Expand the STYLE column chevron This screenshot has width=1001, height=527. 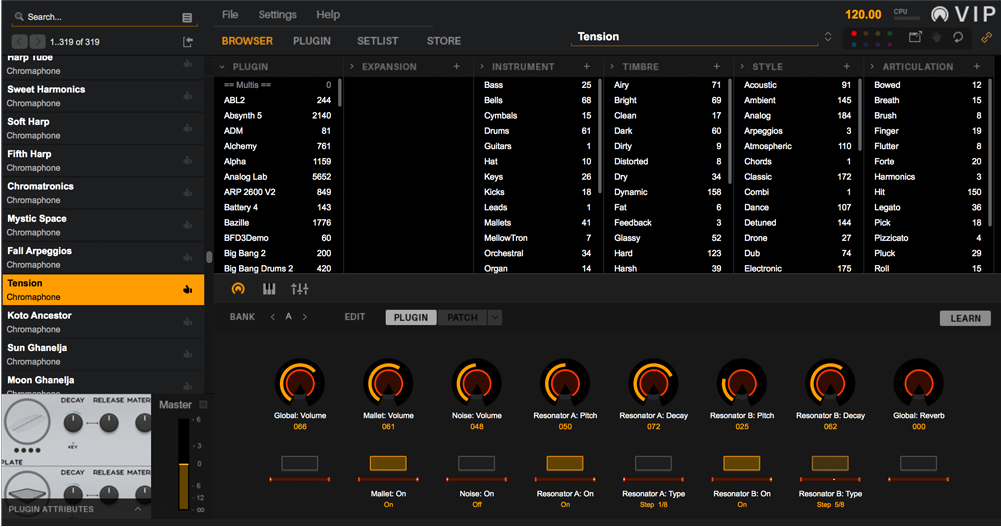(742, 66)
